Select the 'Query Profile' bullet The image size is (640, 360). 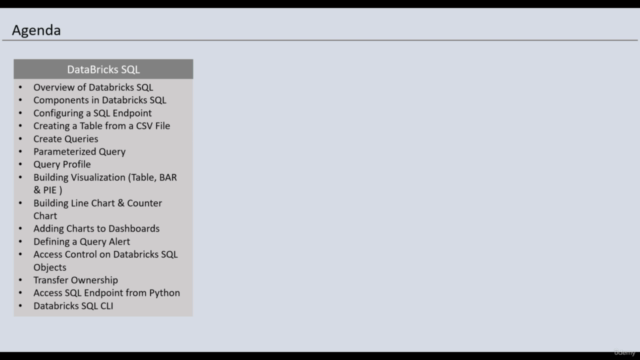pos(62,164)
